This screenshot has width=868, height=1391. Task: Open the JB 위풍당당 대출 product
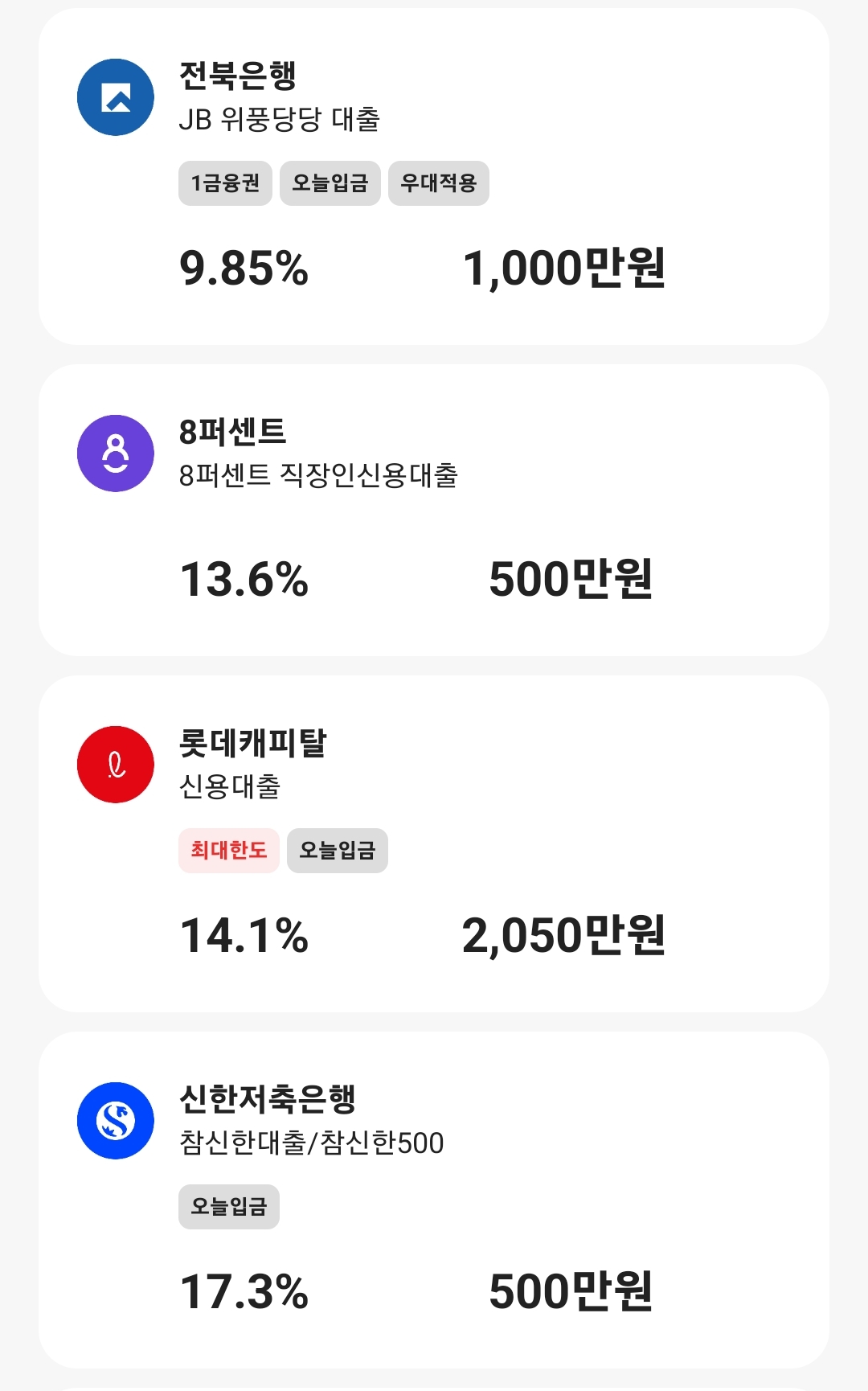pos(279,120)
